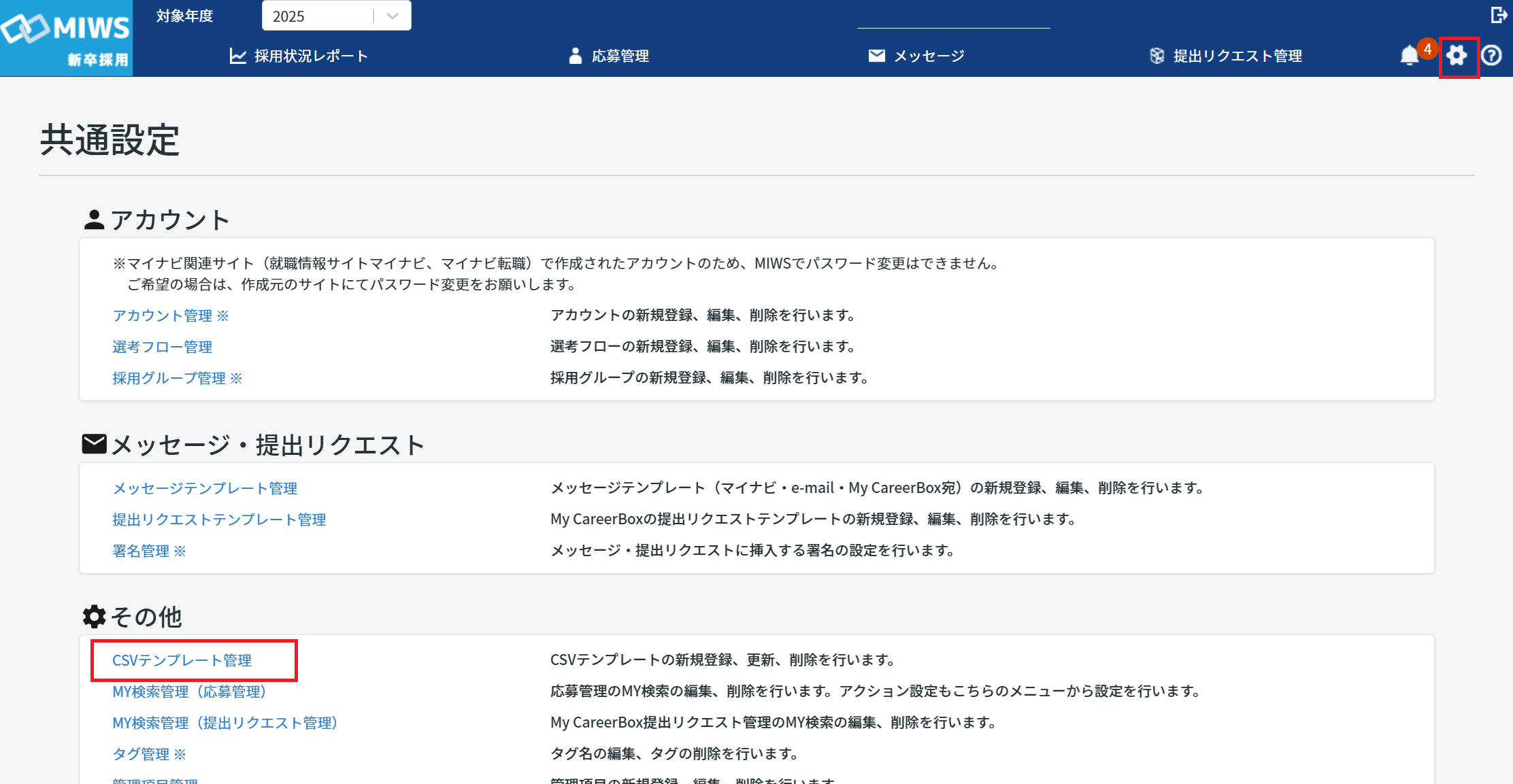Open the メッセージ envelope icon
The height and width of the screenshot is (784, 1513).
(x=876, y=56)
